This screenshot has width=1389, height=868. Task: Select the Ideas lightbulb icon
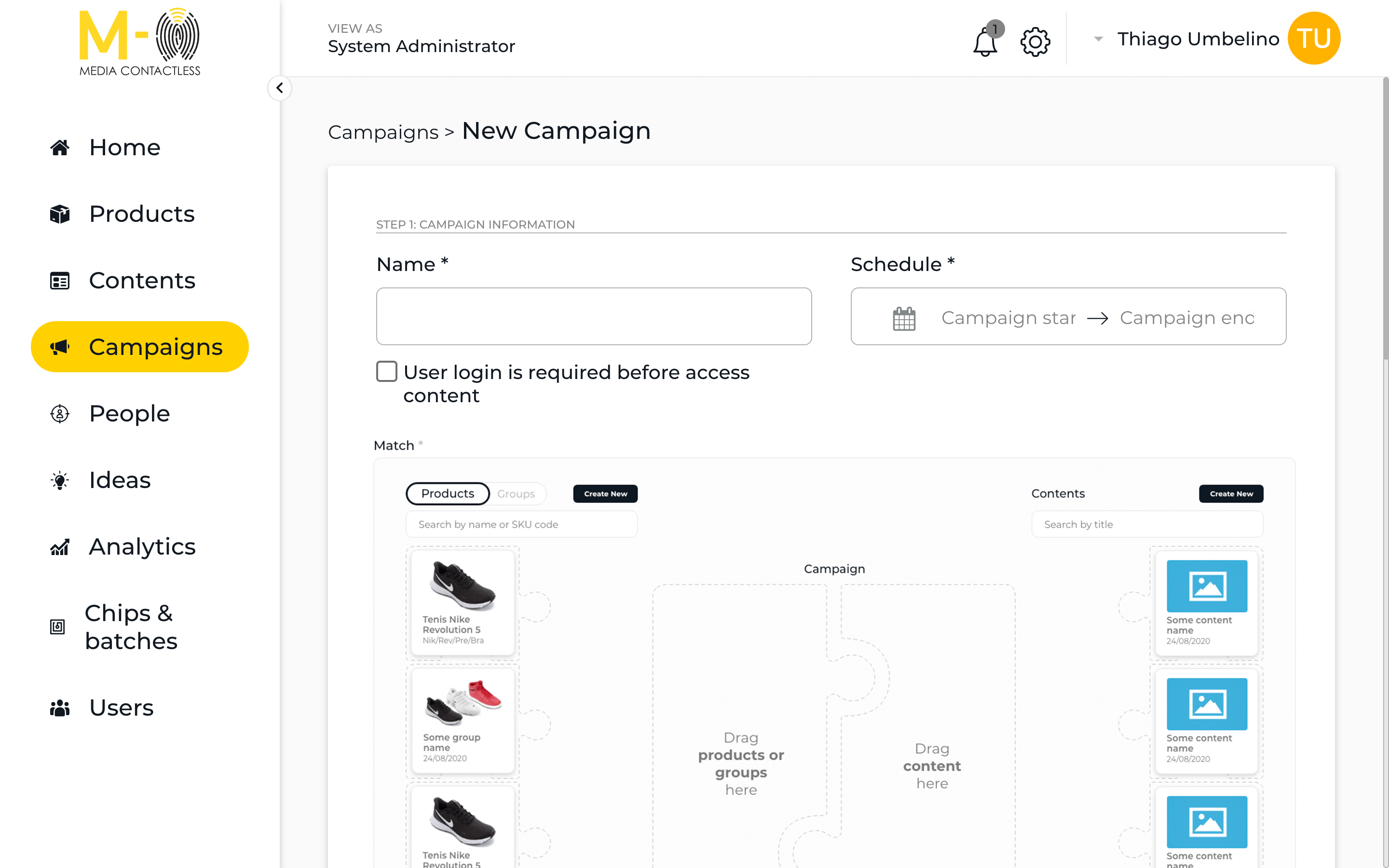tap(60, 480)
